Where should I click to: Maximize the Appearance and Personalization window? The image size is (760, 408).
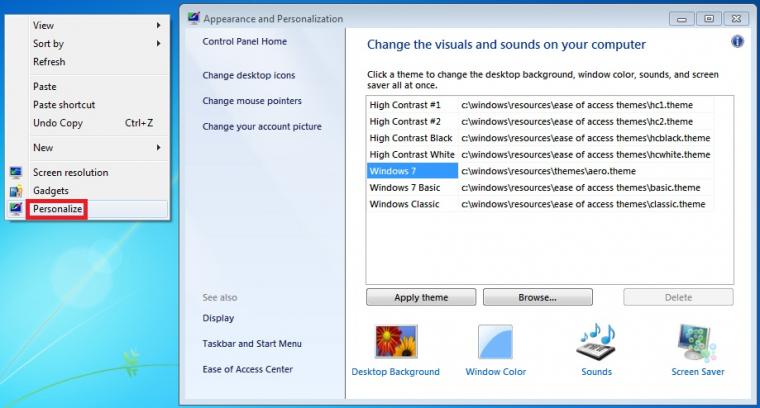pyautogui.click(x=709, y=19)
